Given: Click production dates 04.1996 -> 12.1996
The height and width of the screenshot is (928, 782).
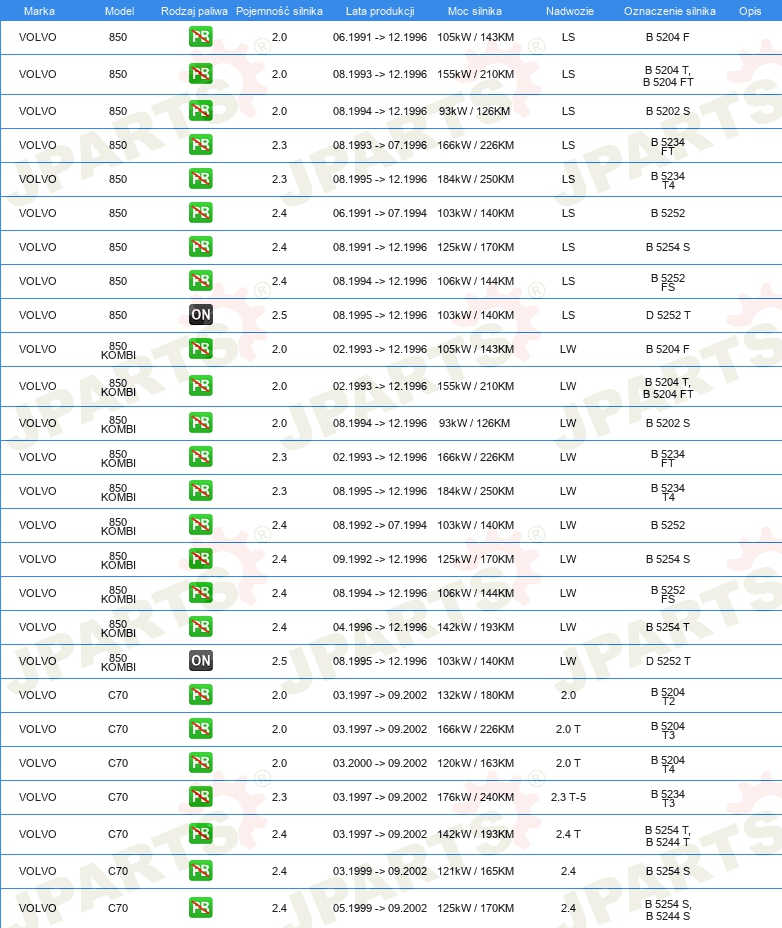Looking at the screenshot, I should coord(379,627).
